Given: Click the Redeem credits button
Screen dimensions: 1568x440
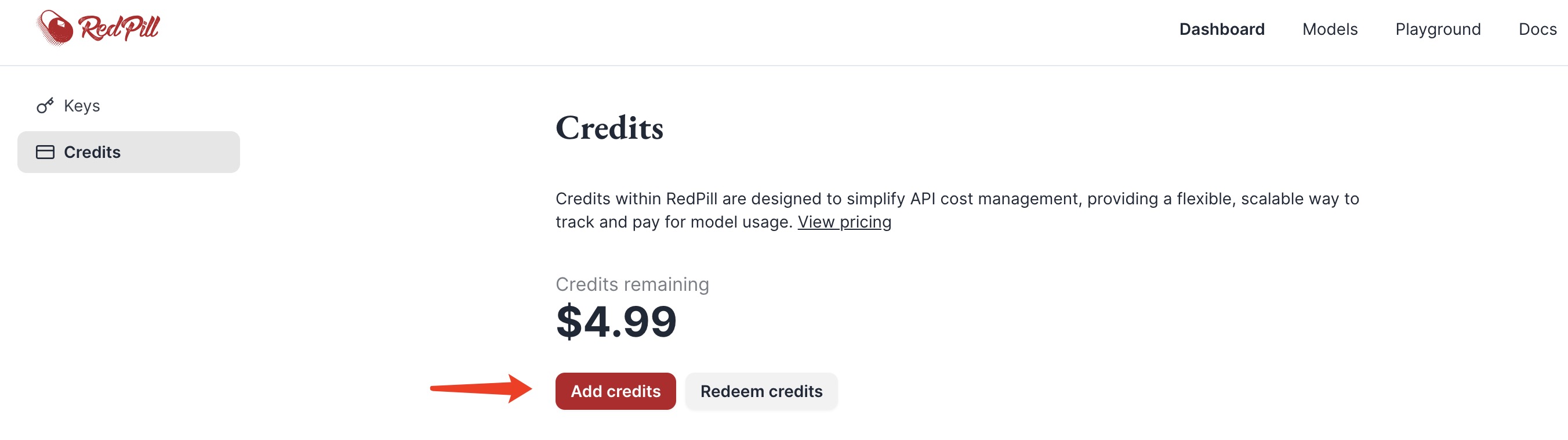Looking at the screenshot, I should point(761,391).
